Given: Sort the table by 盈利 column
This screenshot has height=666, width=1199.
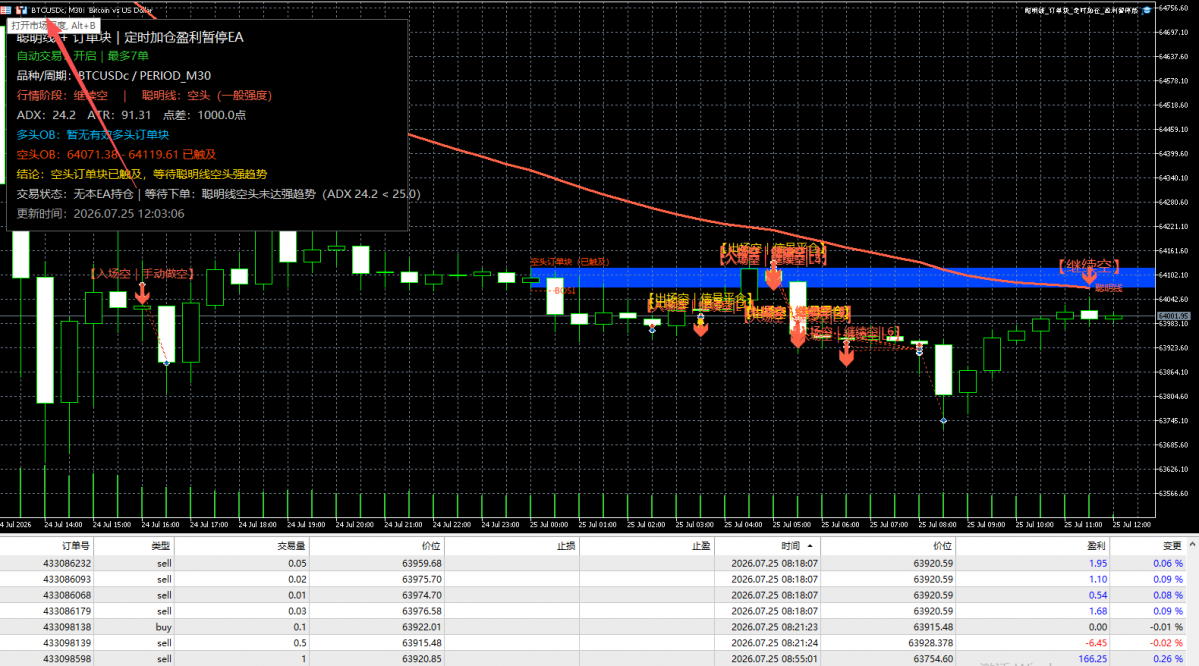Looking at the screenshot, I should click(1032, 546).
